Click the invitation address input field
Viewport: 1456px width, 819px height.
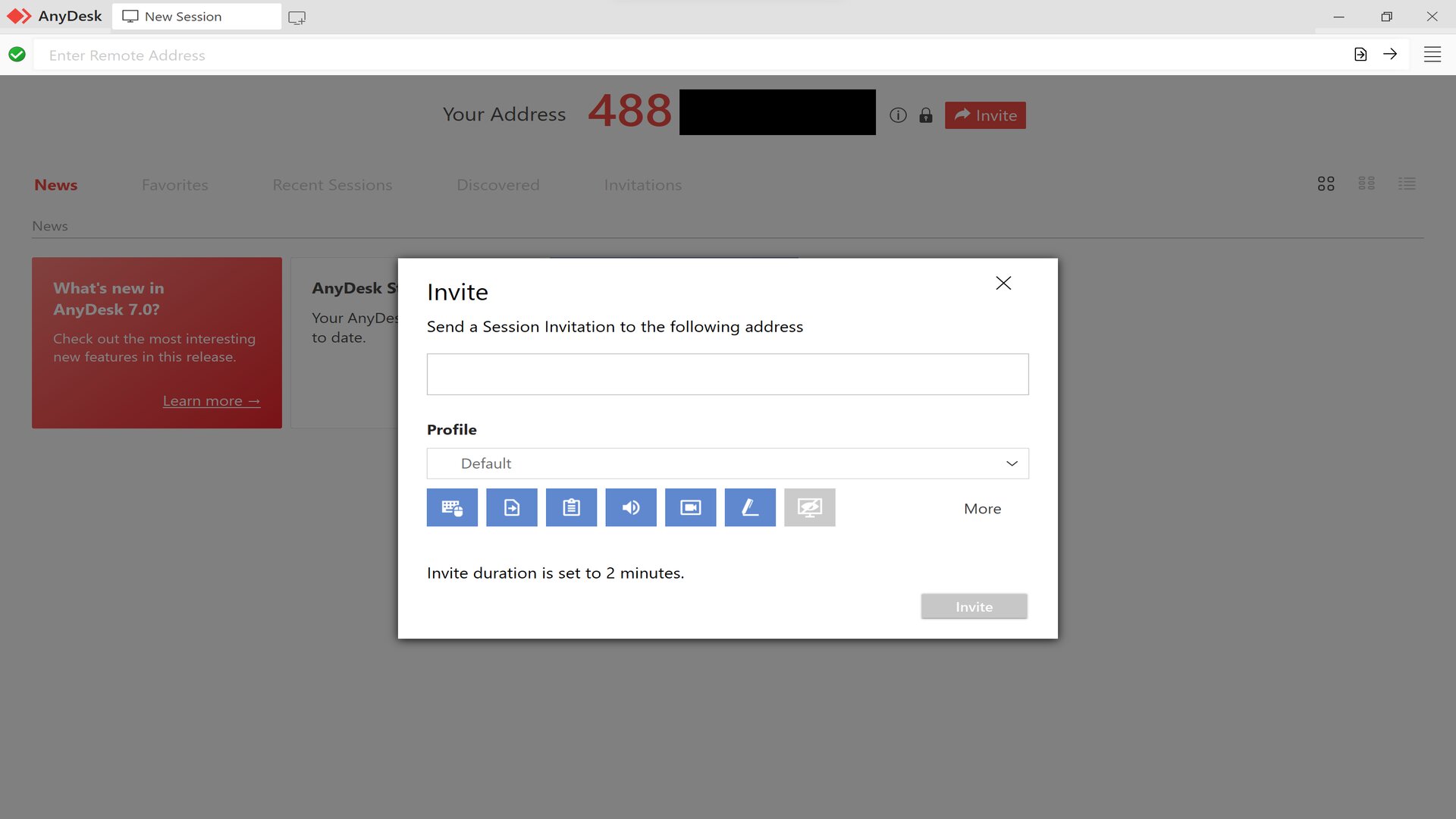727,374
